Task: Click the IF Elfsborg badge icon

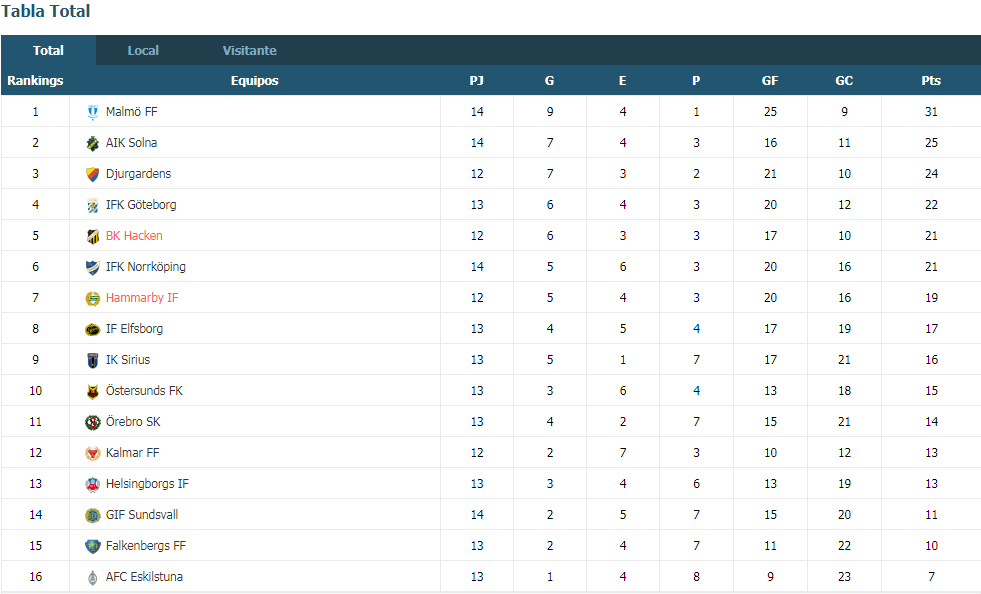Action: 93,329
